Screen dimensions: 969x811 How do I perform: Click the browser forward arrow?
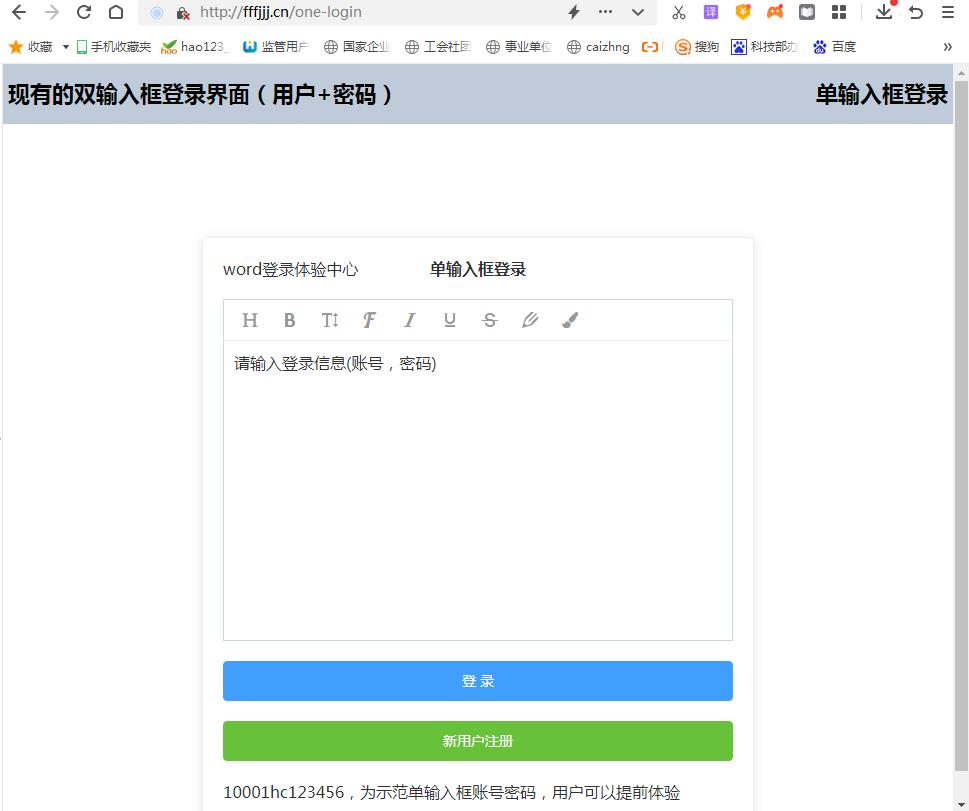point(52,12)
